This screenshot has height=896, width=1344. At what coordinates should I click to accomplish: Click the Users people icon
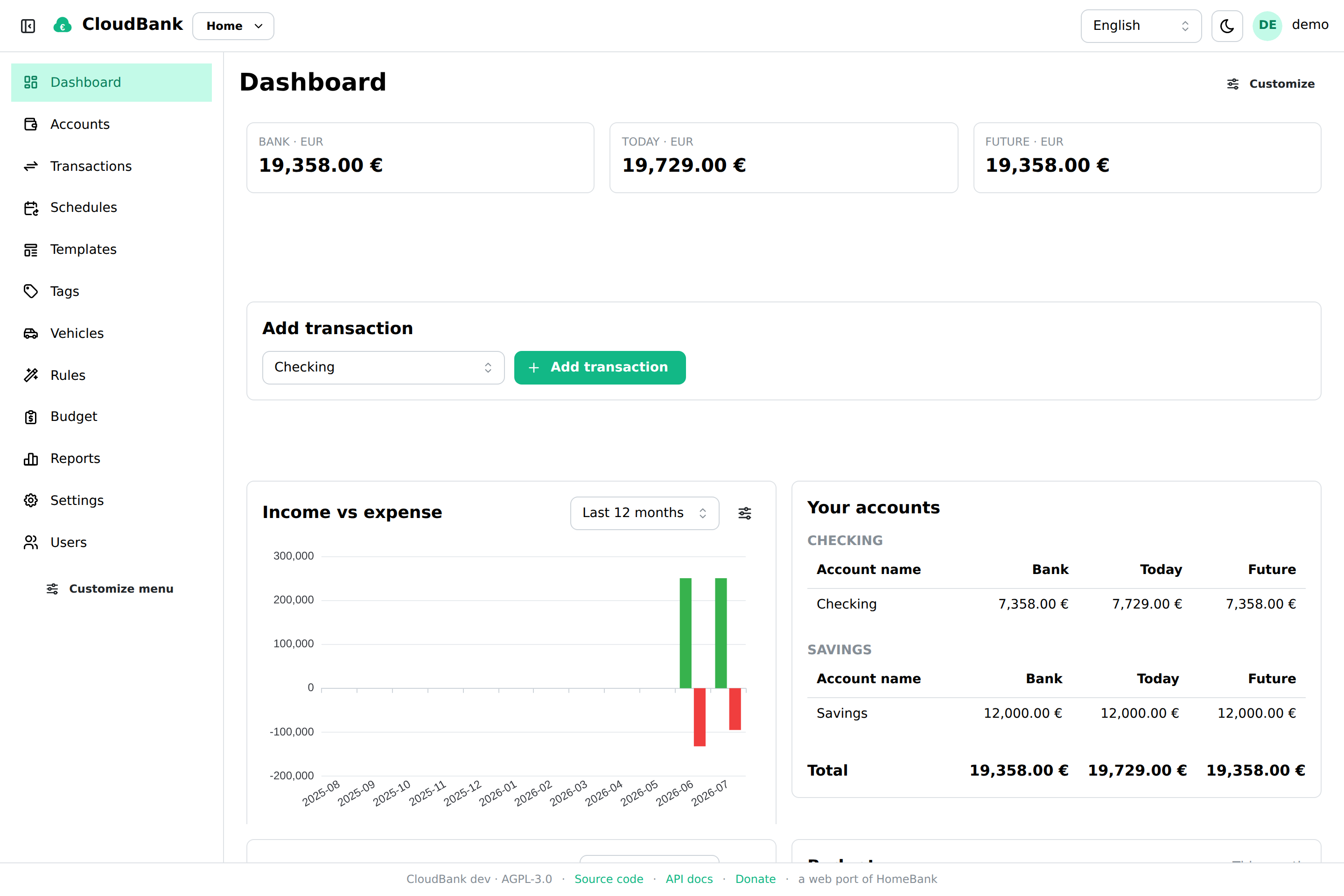tap(31, 542)
